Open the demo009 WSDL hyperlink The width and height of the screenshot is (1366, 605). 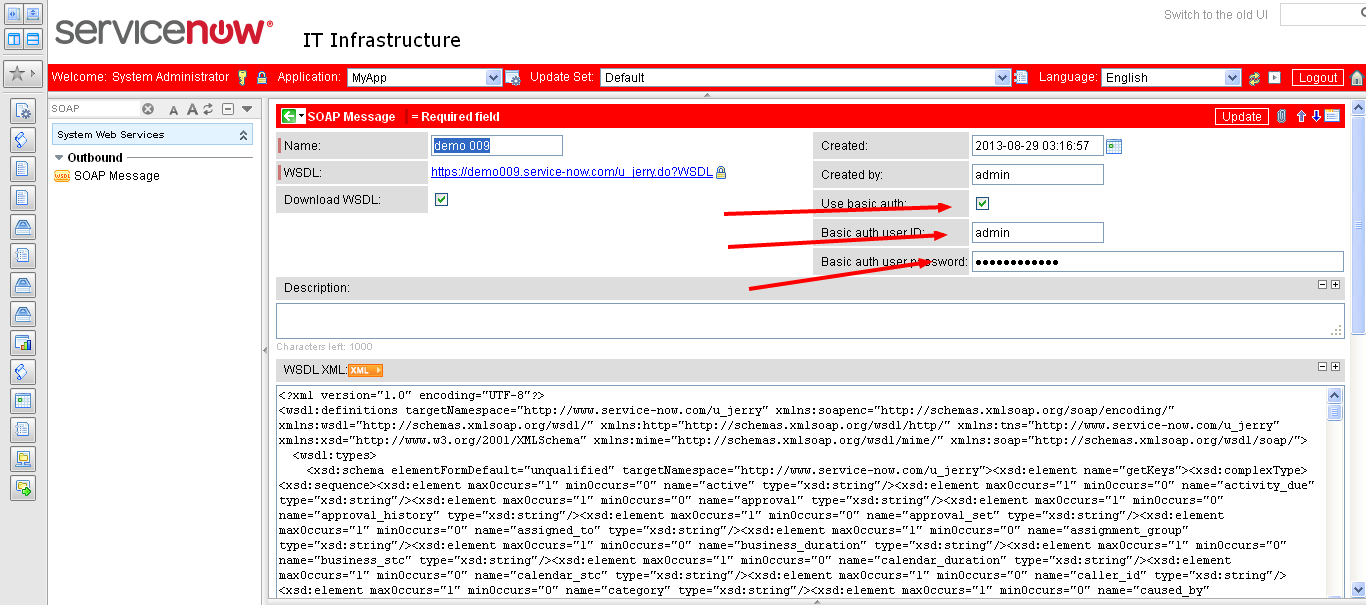[572, 172]
